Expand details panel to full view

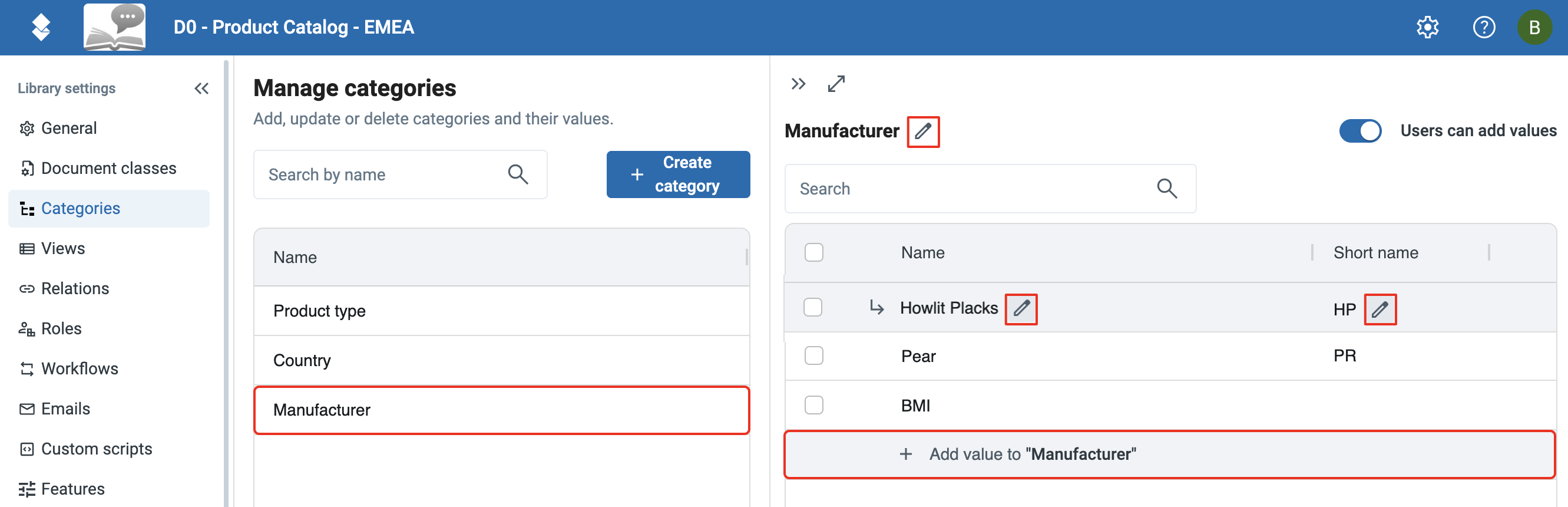click(x=836, y=84)
